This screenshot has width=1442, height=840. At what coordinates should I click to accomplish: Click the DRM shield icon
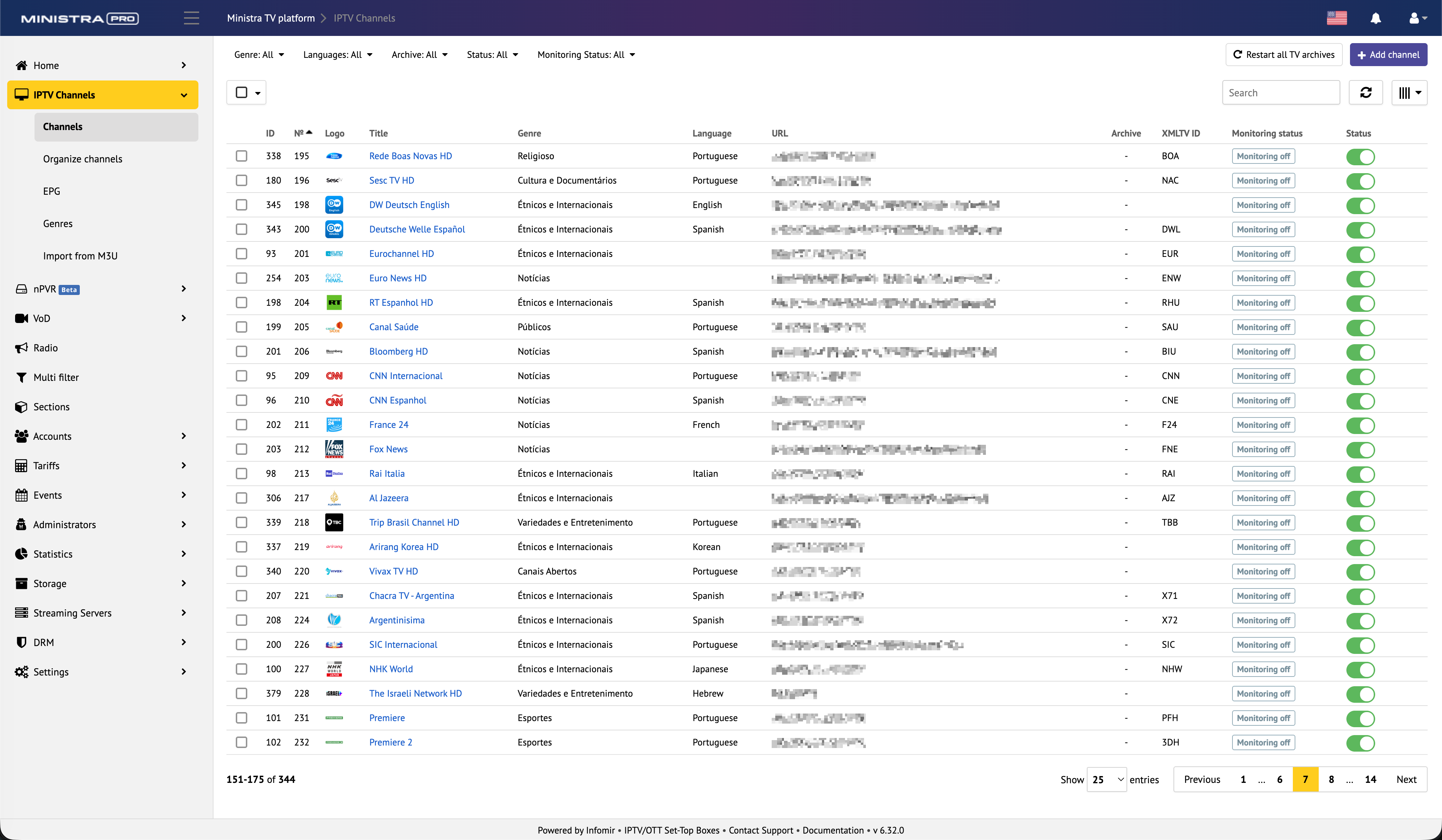21,642
